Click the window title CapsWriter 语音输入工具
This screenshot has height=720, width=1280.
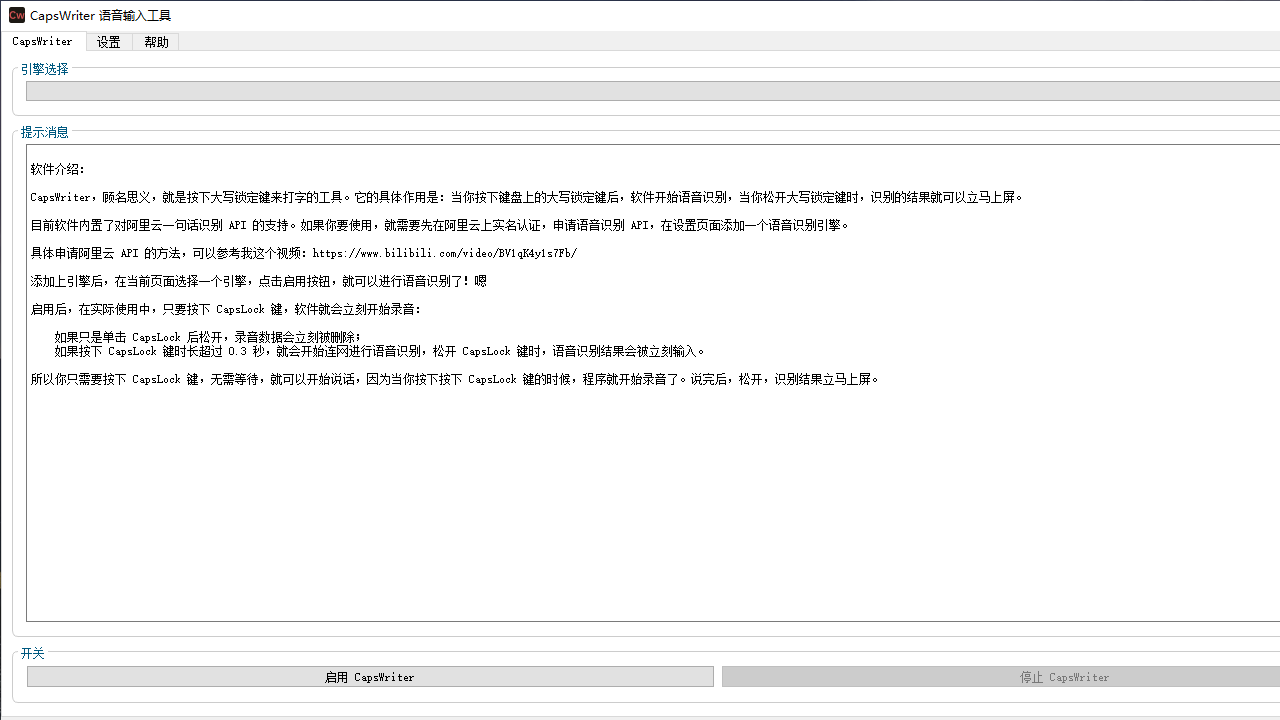click(x=100, y=16)
